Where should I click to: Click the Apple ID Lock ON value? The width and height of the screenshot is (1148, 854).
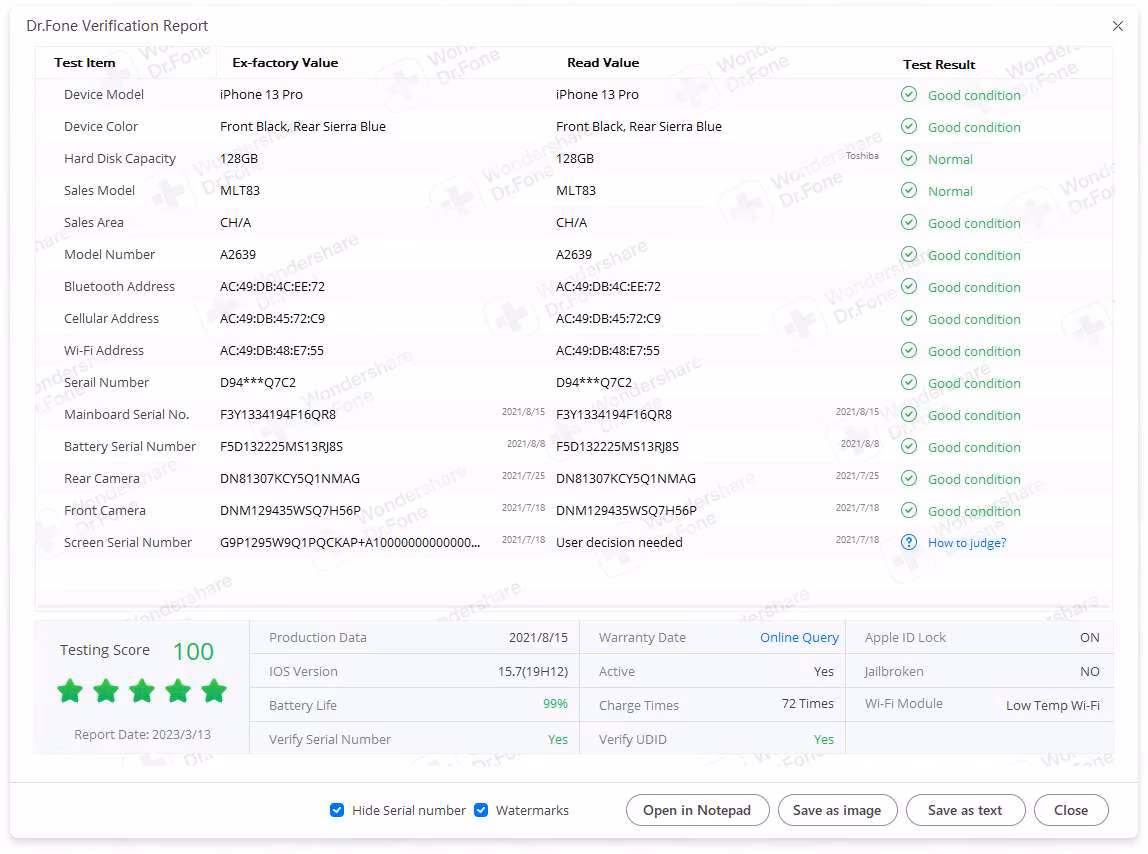coord(1089,637)
